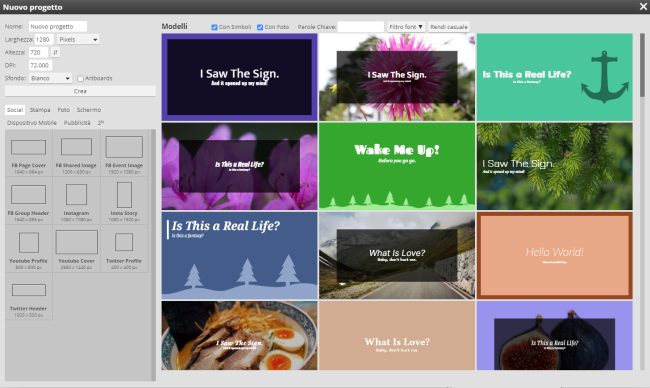Screen dimensions: 650x388
Task: Choose the FB Group Header preset
Action: [x=29, y=201]
